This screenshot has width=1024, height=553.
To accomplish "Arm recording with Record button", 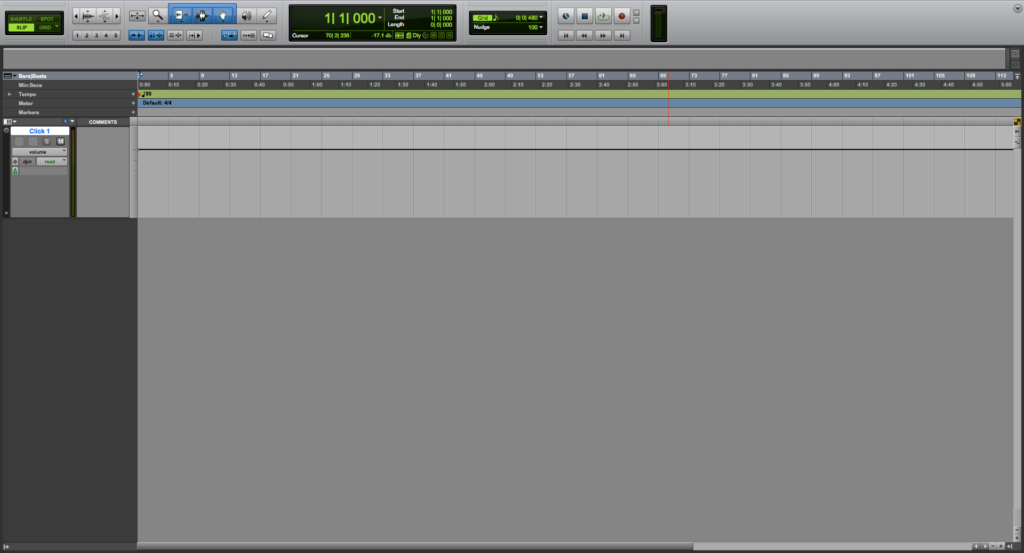I will point(622,16).
